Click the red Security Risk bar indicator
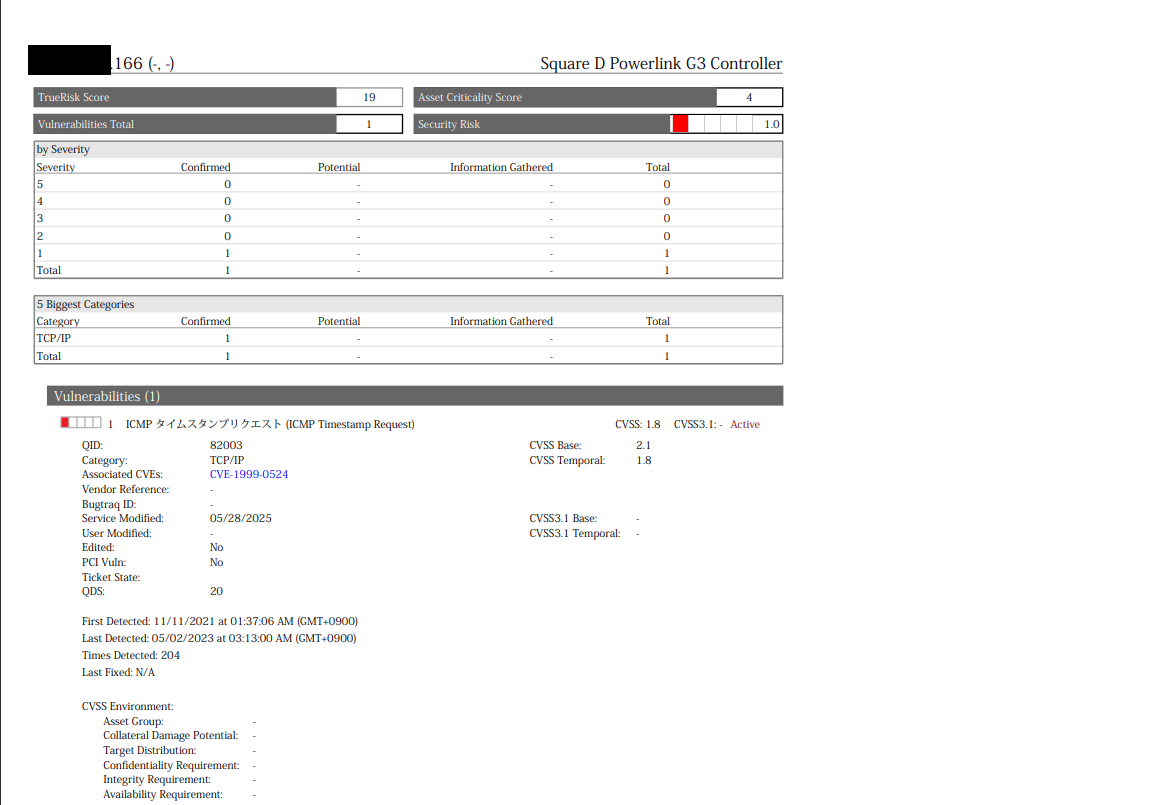Screen dimensions: 1152x805 [x=680, y=124]
